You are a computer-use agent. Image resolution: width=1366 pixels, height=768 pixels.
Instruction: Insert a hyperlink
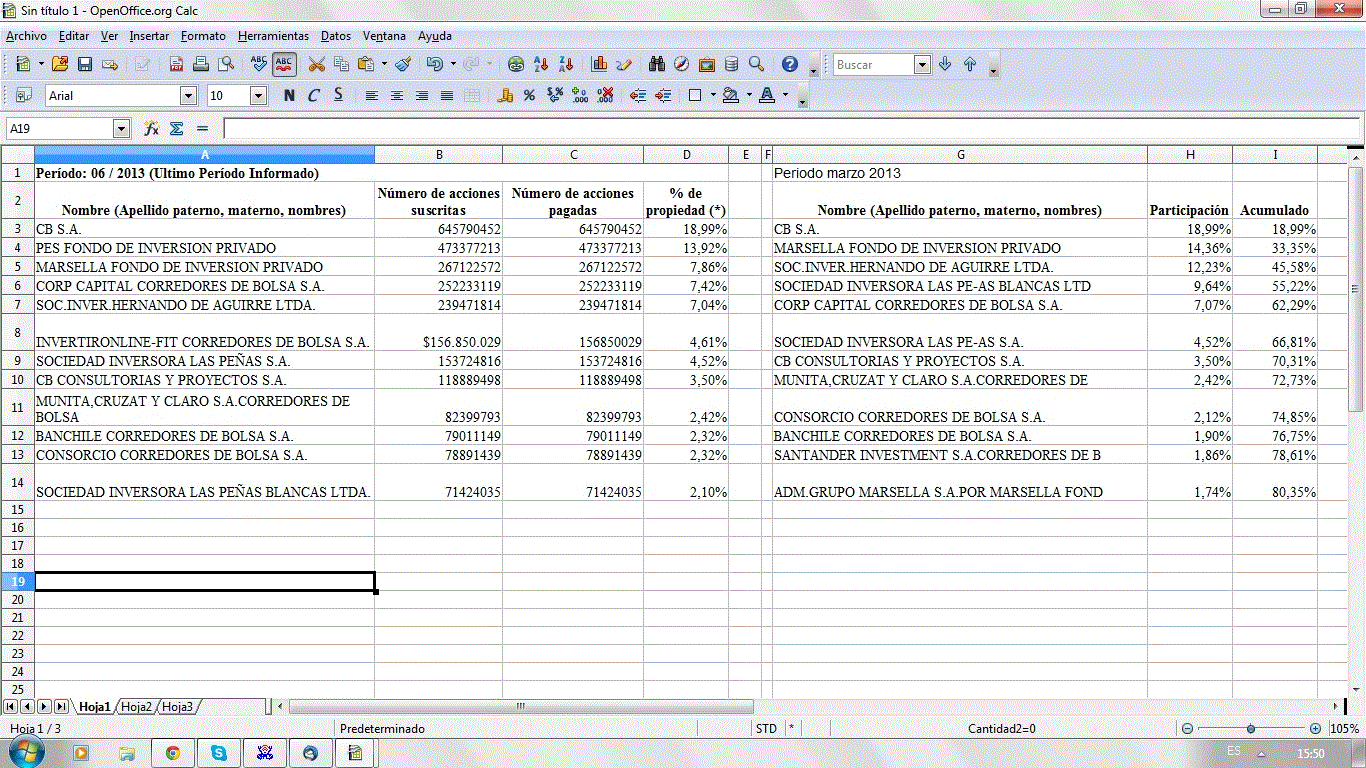click(516, 64)
